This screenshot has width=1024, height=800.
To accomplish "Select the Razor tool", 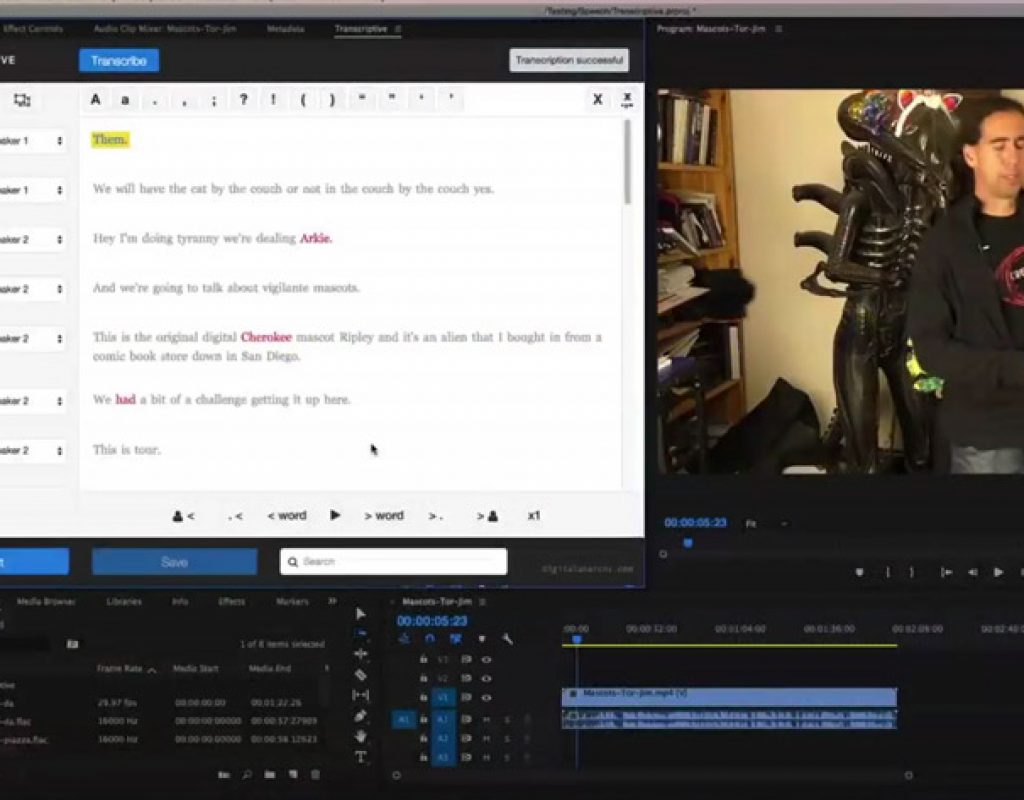I will click(360, 675).
